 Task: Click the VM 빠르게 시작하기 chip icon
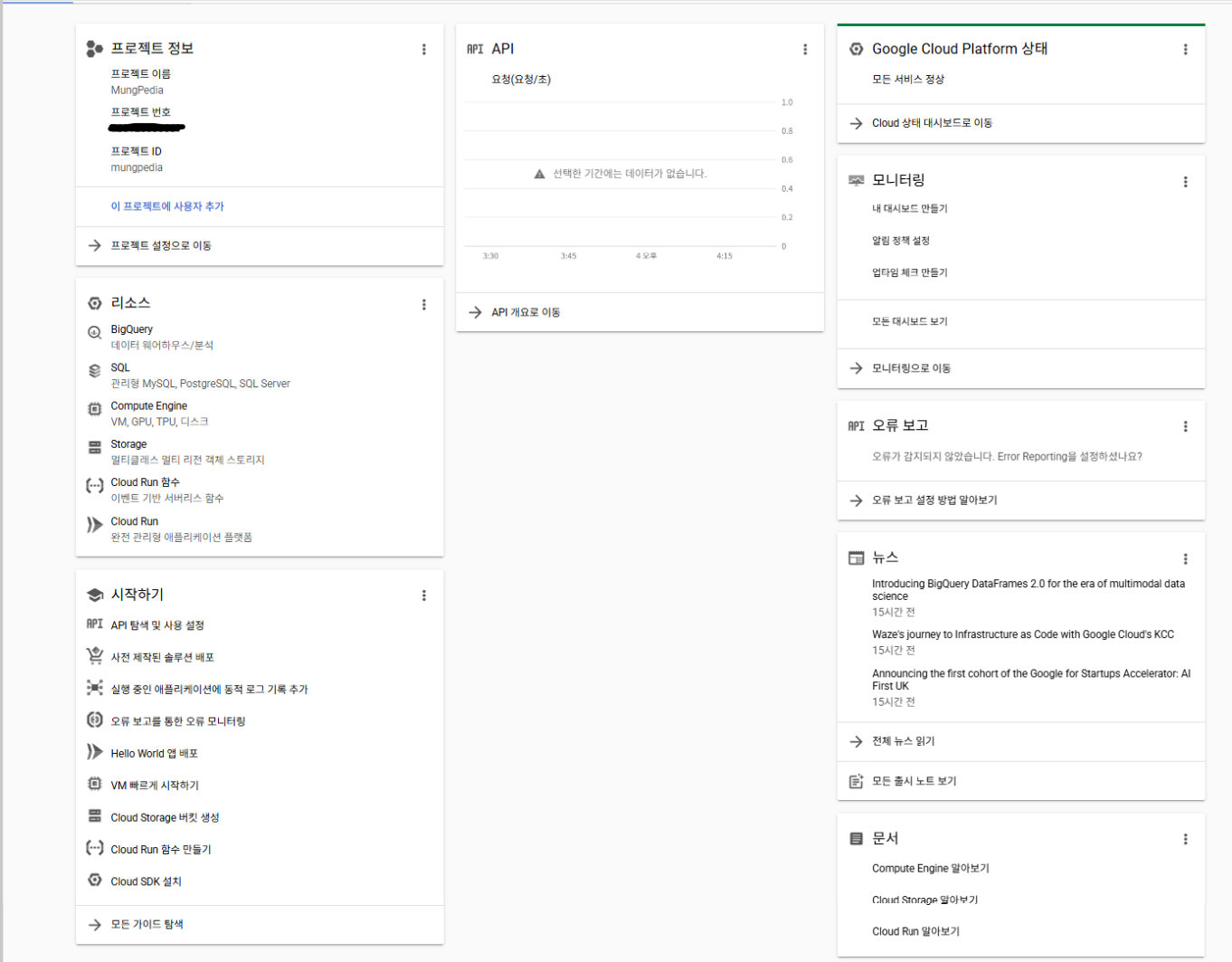(94, 784)
